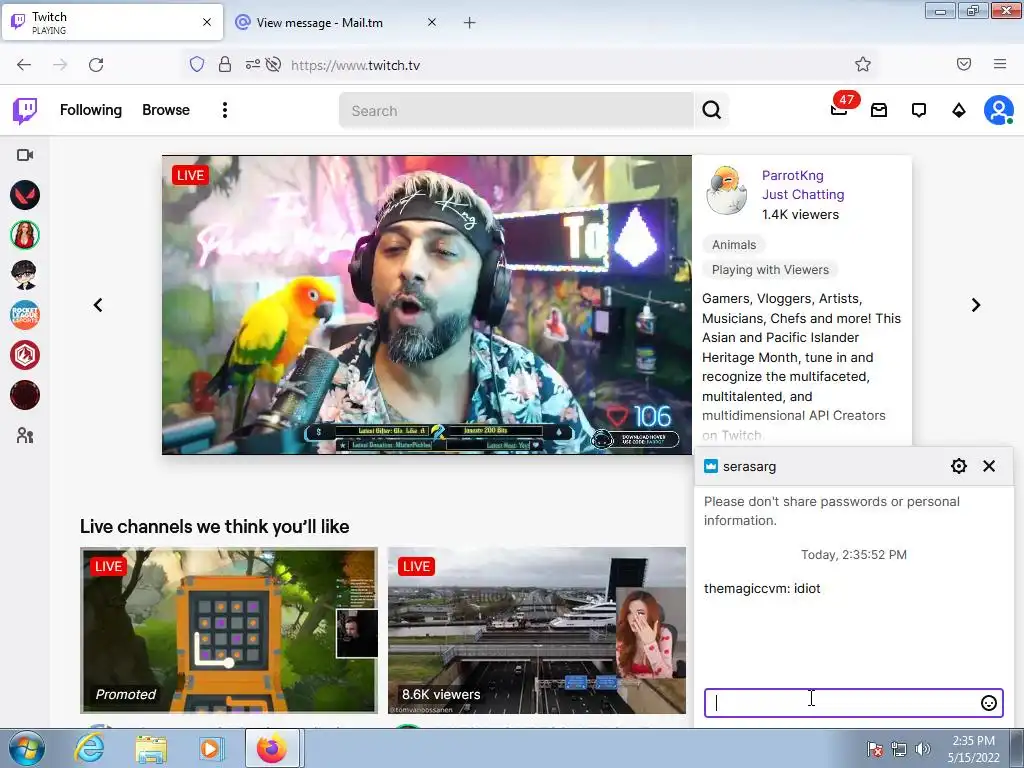The height and width of the screenshot is (768, 1024).
Task: Close the Twitch browser tab
Action: tap(207, 22)
